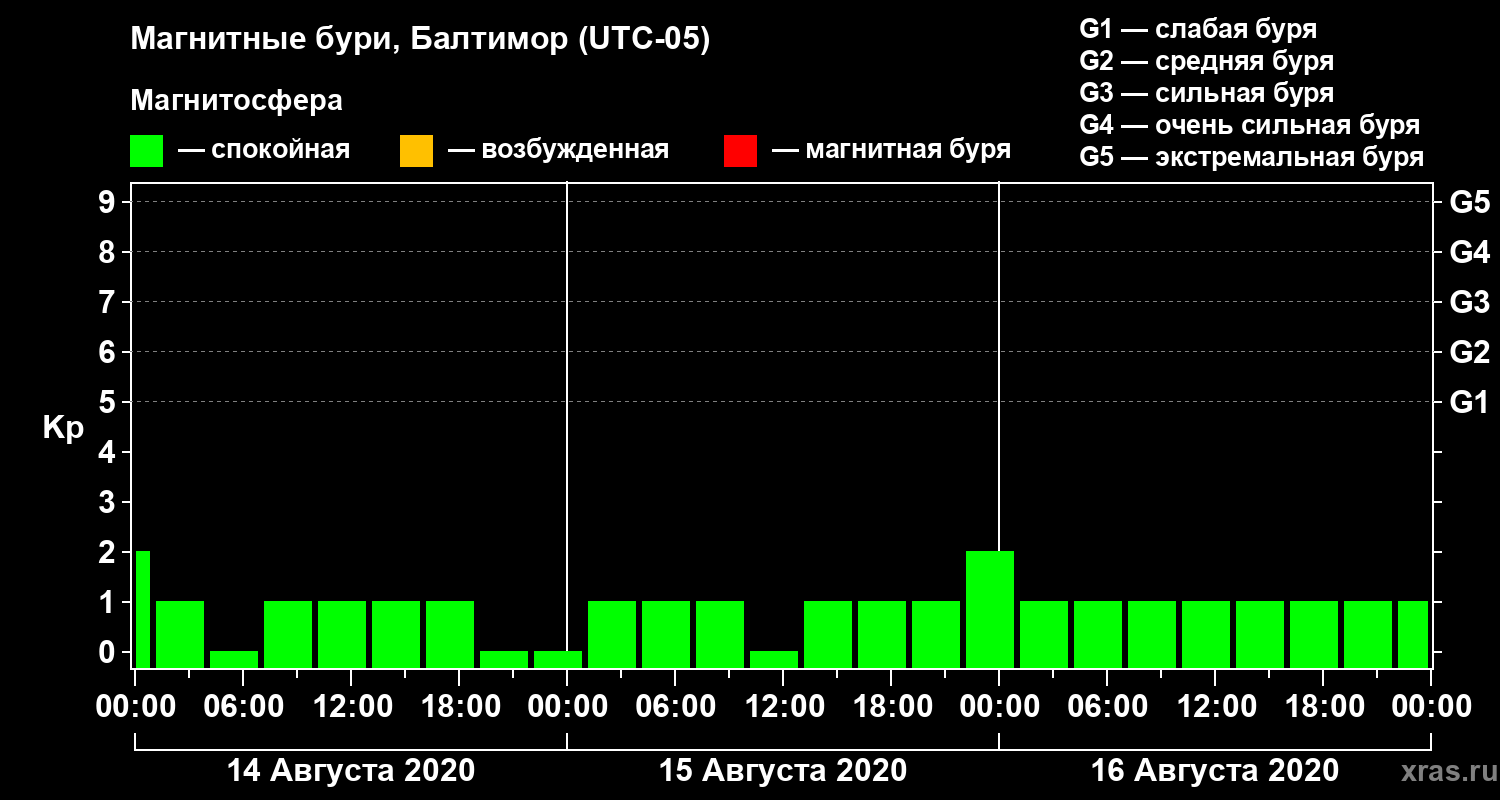The height and width of the screenshot is (800, 1500).
Task: Click the red 'магнитная буря' legend swatch
Action: 740,151
